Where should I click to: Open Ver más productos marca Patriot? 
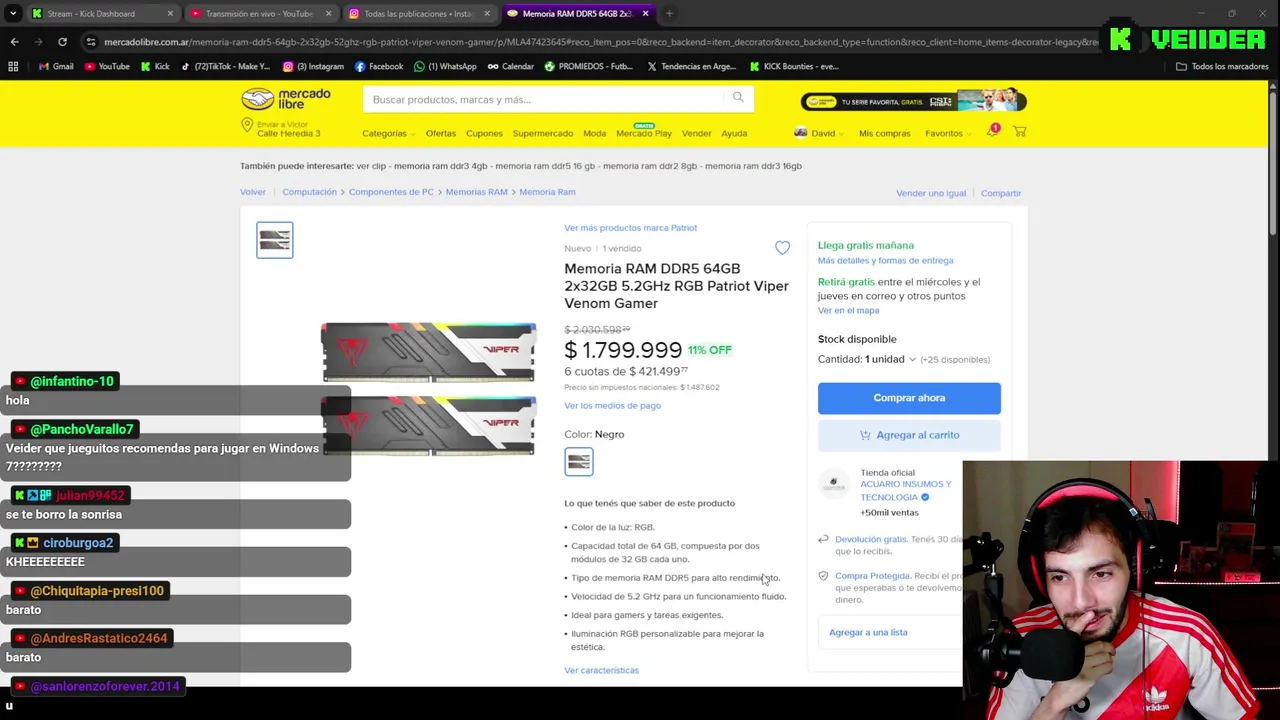630,228
